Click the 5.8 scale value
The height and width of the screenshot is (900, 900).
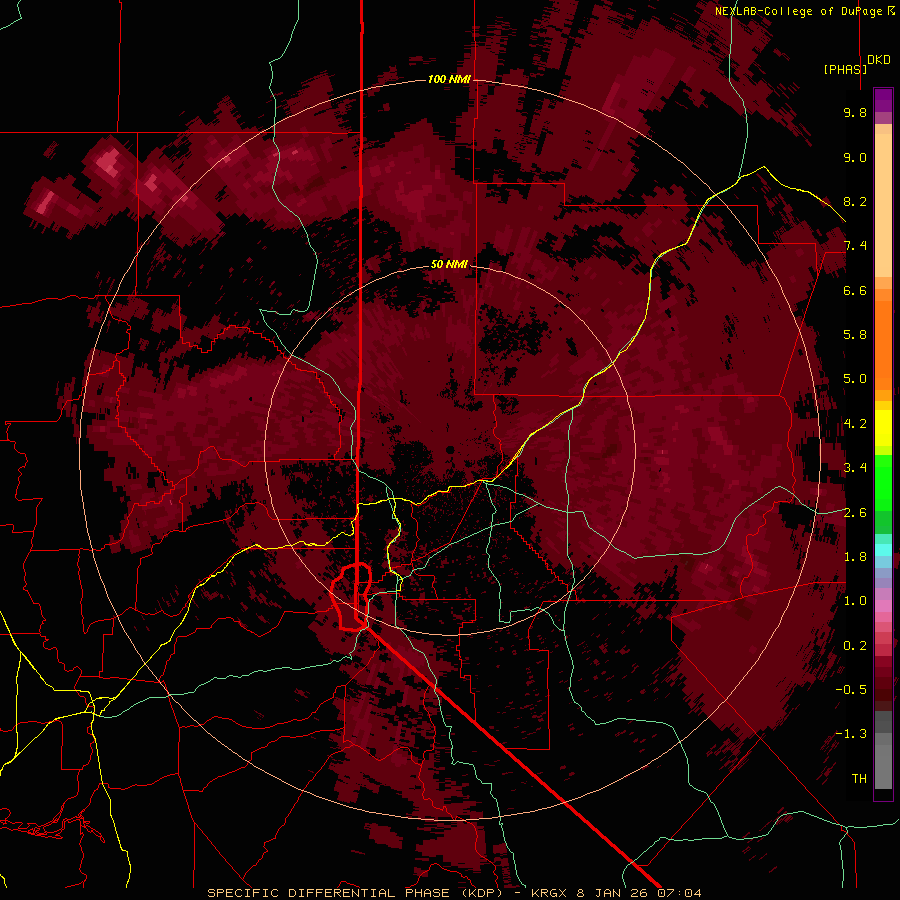[855, 335]
